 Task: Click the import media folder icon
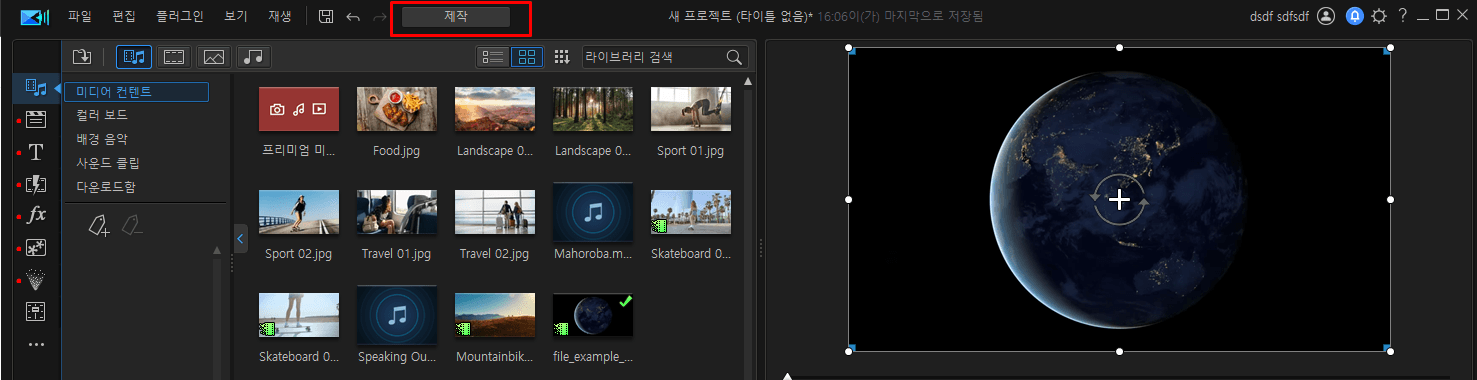tap(82, 57)
